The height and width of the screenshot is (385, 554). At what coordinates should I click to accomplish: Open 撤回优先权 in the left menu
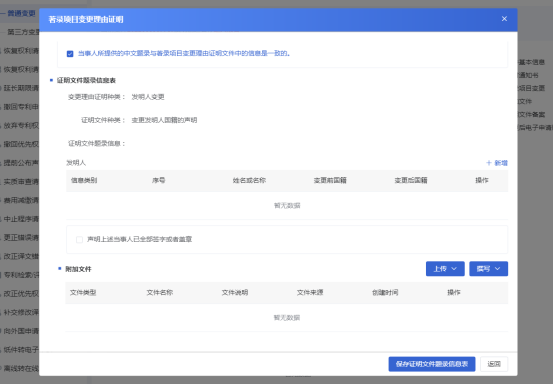point(20,144)
